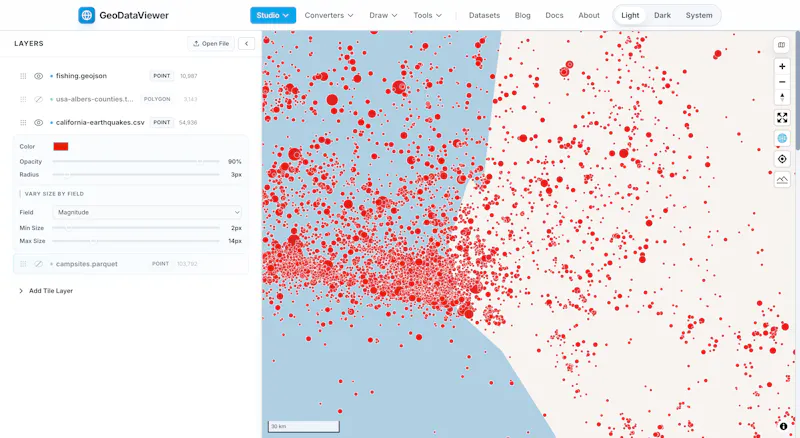Click the POLYGON type badge
The height and width of the screenshot is (438, 800).
click(x=157, y=99)
